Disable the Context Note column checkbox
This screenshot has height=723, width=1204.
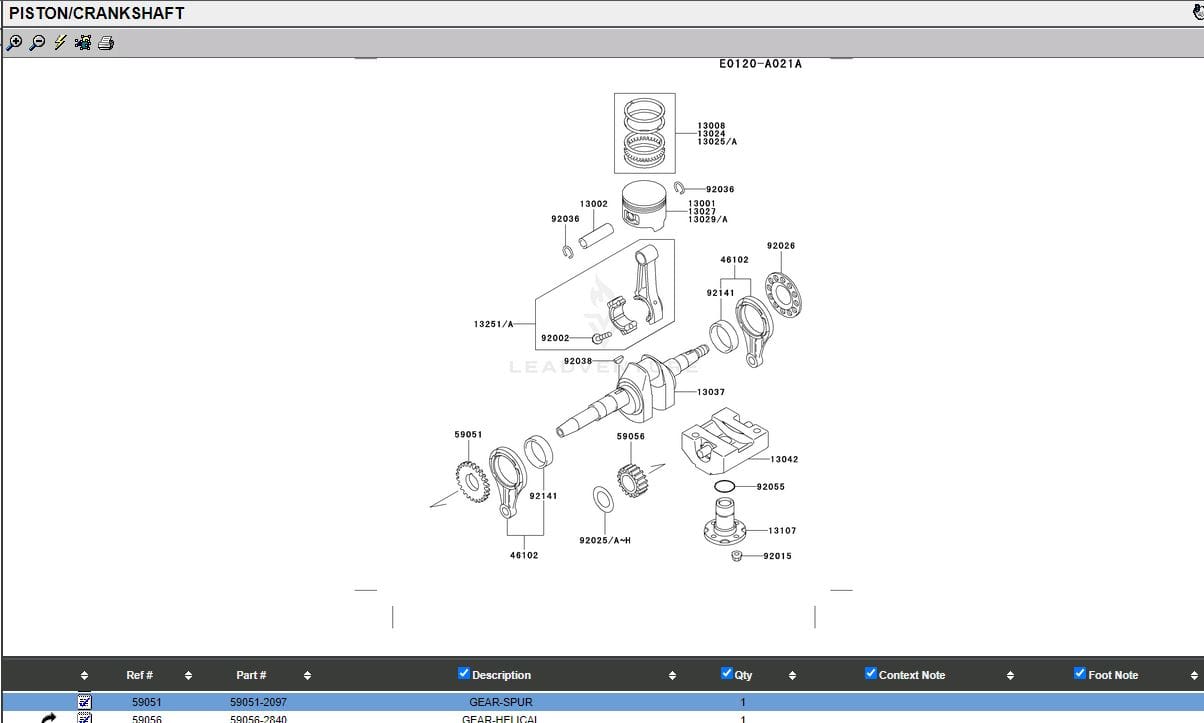[871, 674]
